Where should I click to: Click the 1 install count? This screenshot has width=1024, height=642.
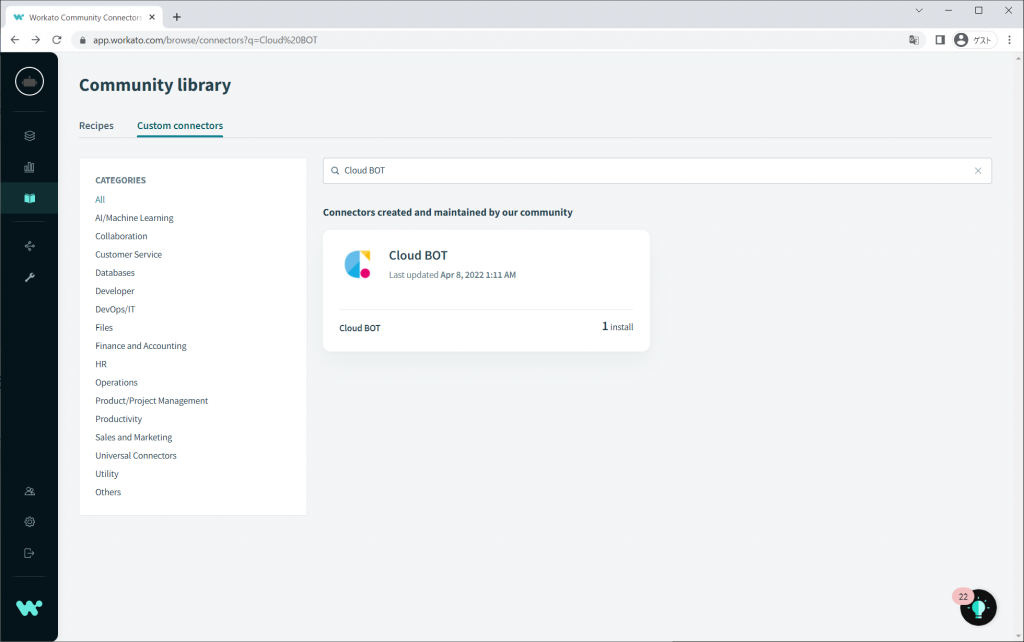pyautogui.click(x=617, y=327)
